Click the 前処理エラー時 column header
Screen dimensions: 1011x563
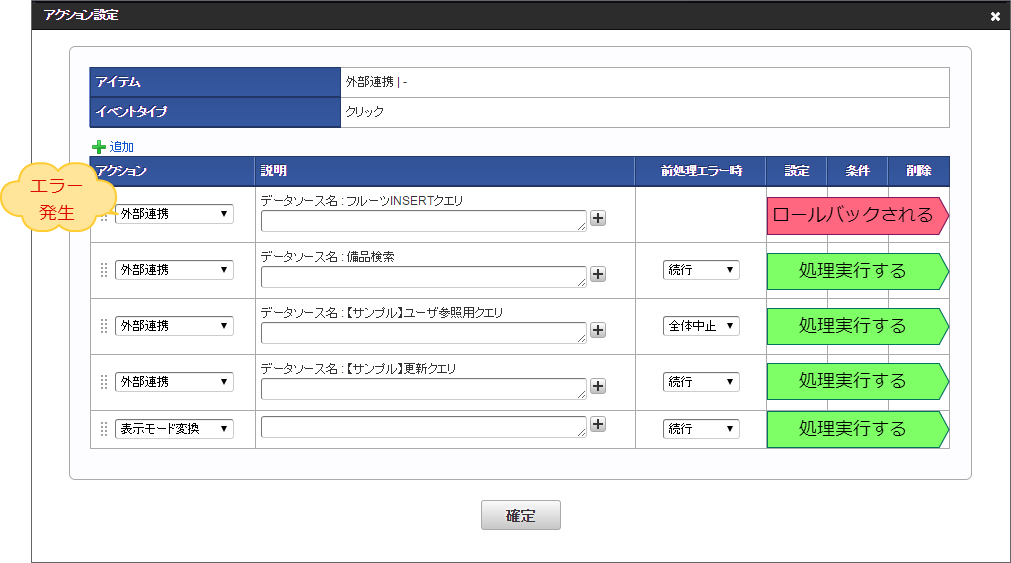[701, 171]
